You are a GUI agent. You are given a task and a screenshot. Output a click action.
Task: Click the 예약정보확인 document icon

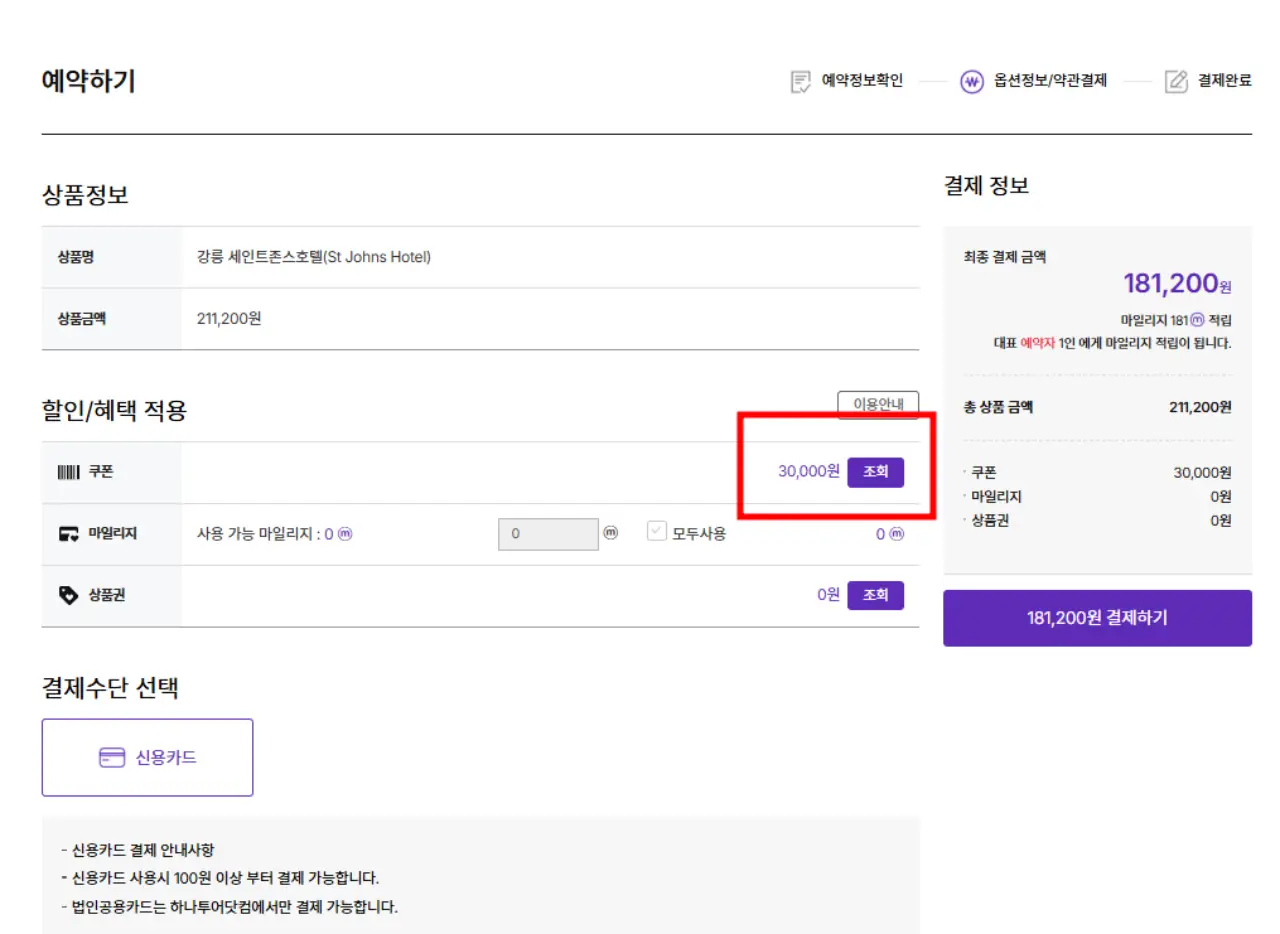click(x=798, y=80)
